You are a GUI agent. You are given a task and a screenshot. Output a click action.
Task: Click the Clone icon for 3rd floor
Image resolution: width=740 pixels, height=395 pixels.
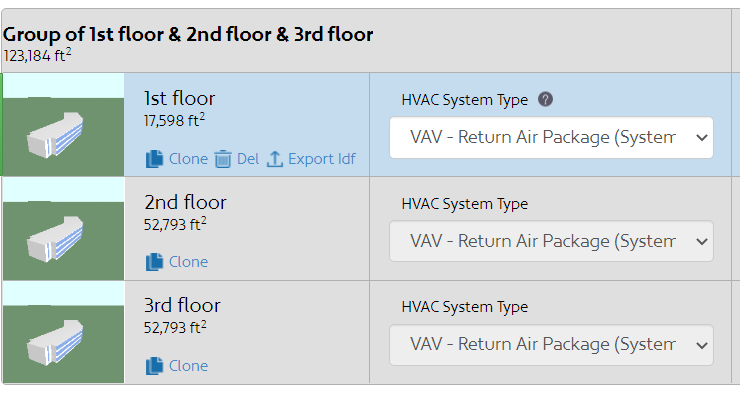coord(154,366)
